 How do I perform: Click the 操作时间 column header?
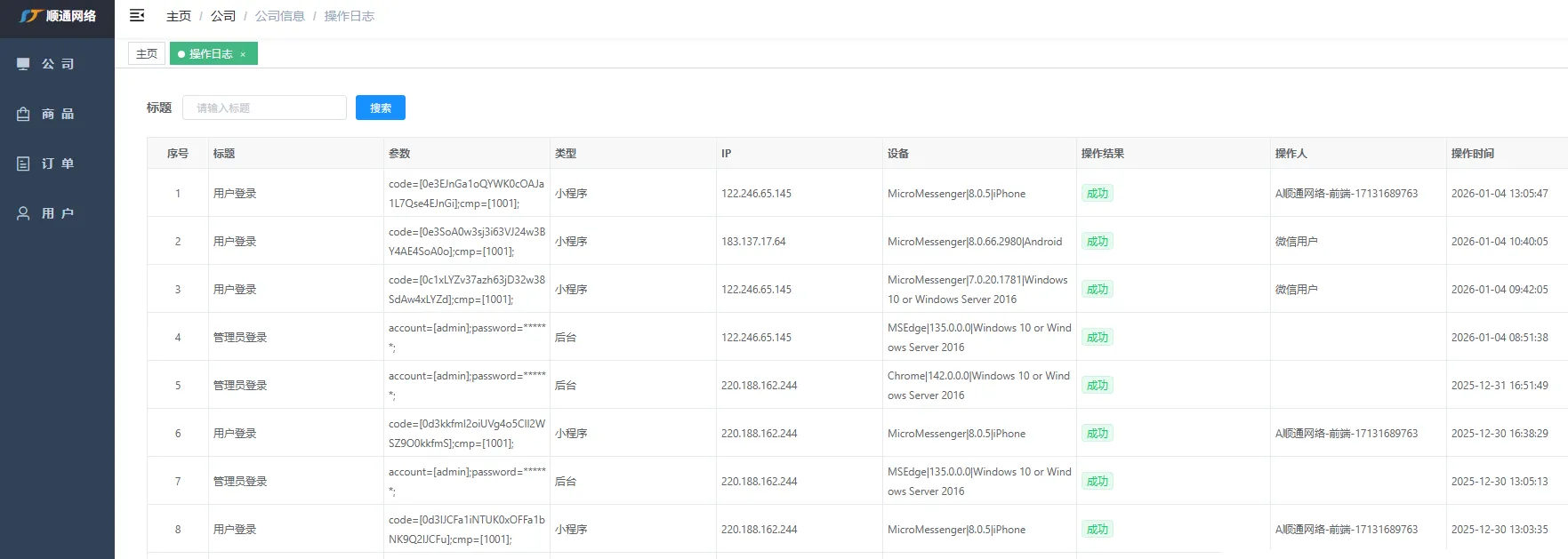(1472, 154)
